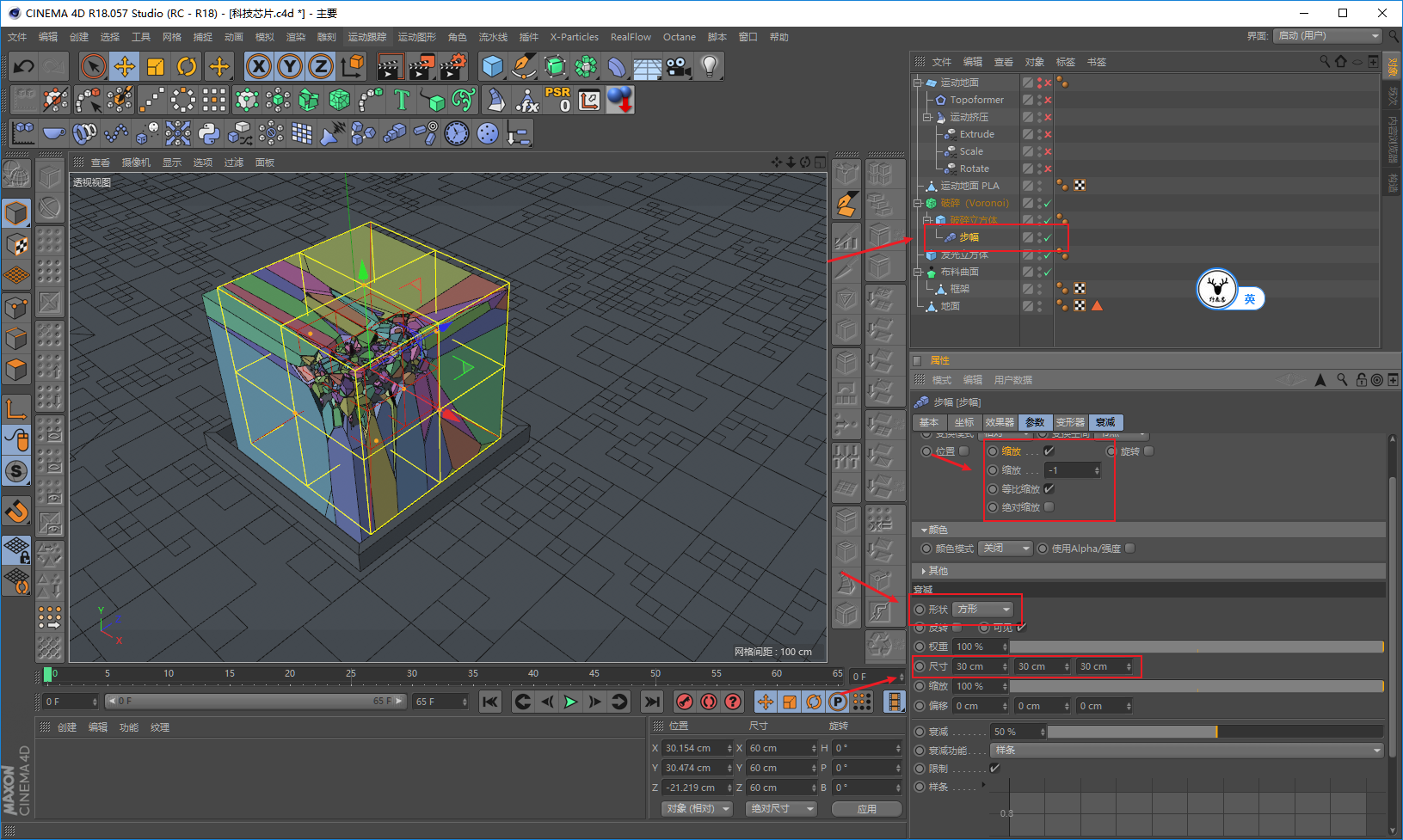Viewport: 1403px width, 840px height.
Task: Open the 对象(相对) coordinate dropdown
Action: coord(698,808)
